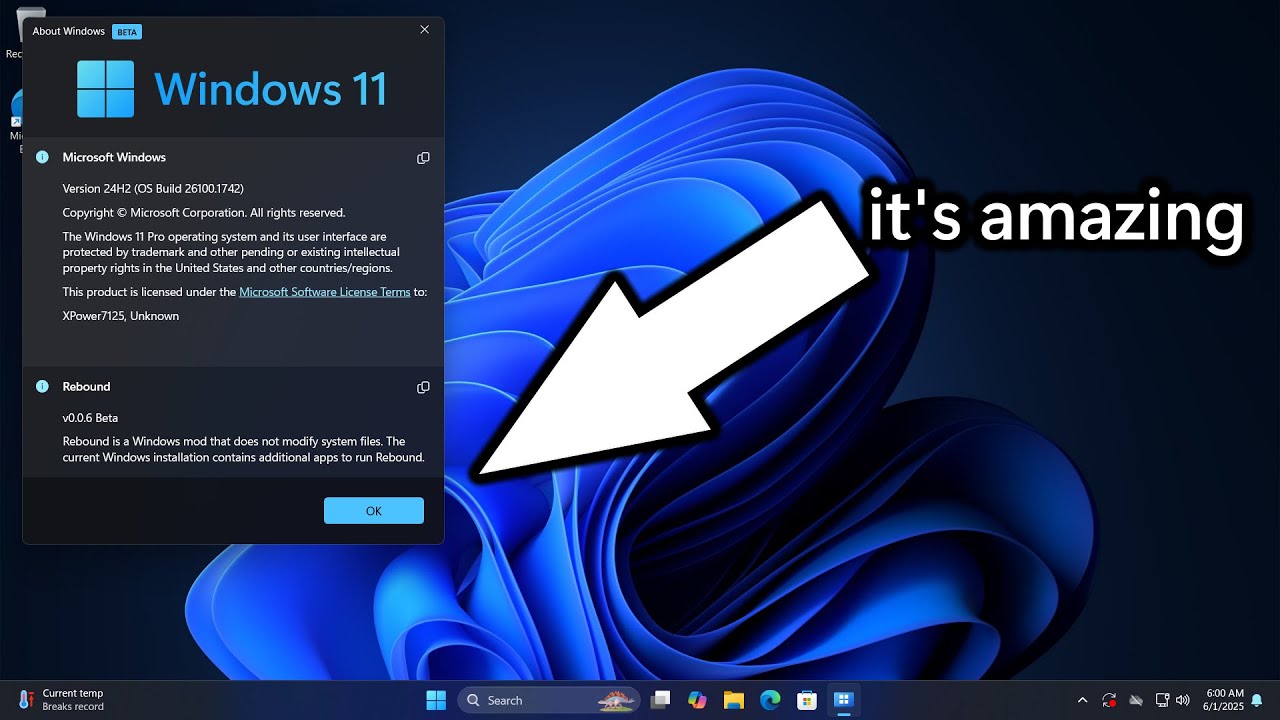Open the clock showing 6:00 AM
Screen dimensions: 1280x720
coord(1225,700)
